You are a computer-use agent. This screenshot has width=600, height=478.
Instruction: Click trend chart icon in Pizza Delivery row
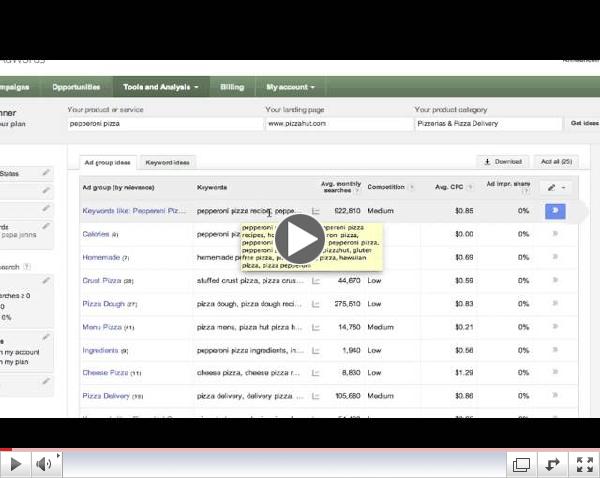point(315,396)
